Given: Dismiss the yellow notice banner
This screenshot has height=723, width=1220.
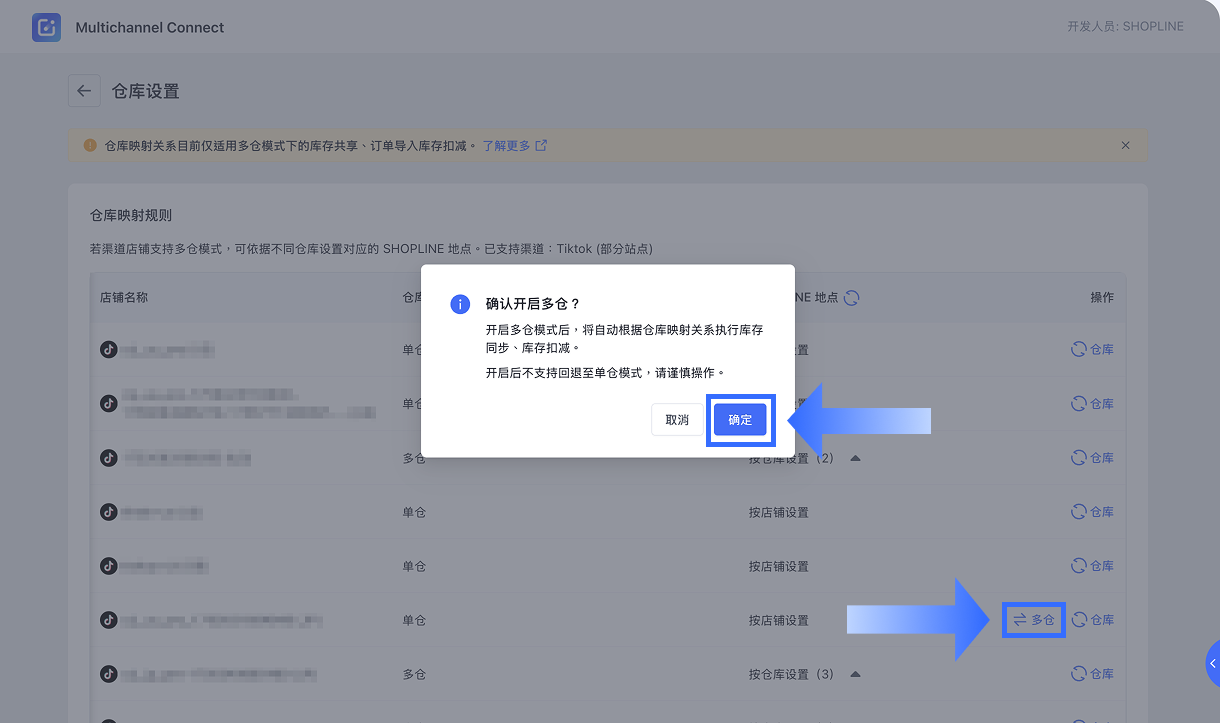Looking at the screenshot, I should (1125, 145).
